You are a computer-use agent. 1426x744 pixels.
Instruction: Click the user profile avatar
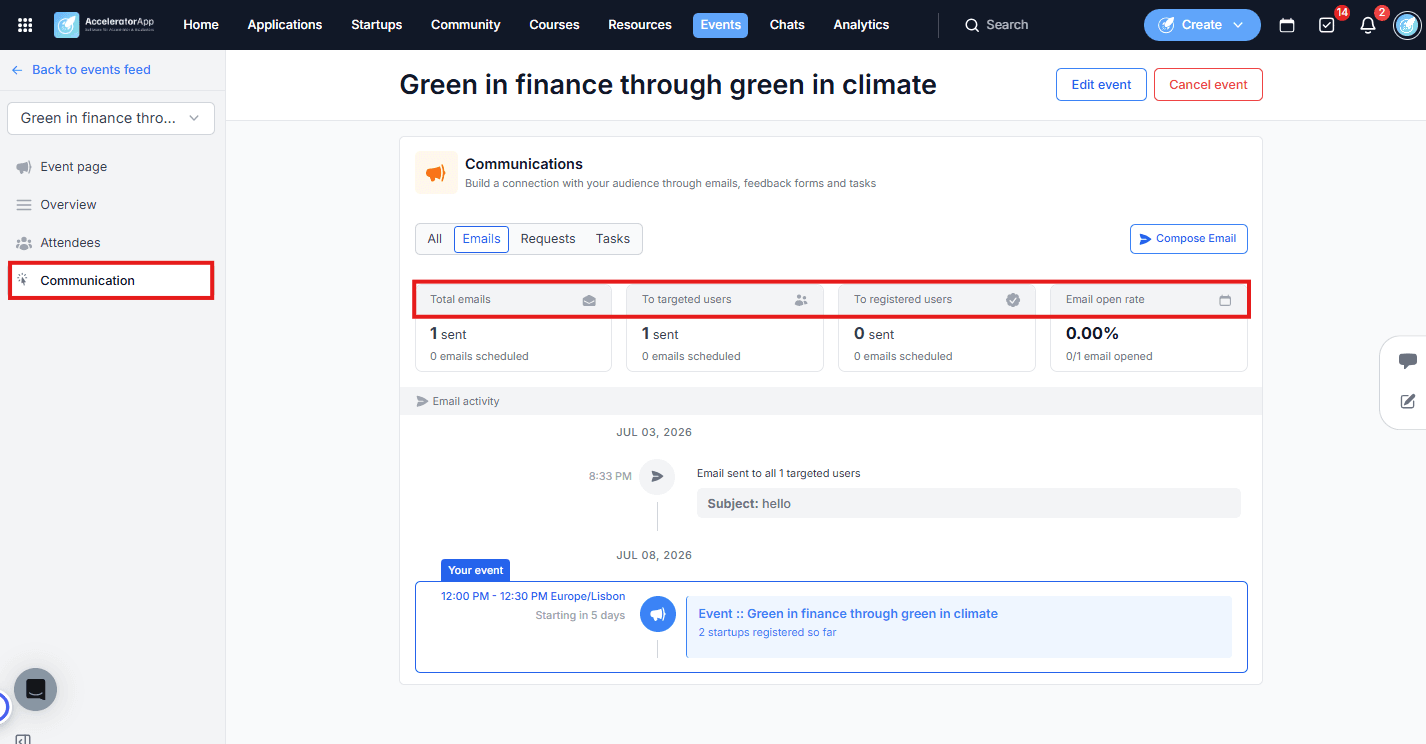coord(1407,25)
